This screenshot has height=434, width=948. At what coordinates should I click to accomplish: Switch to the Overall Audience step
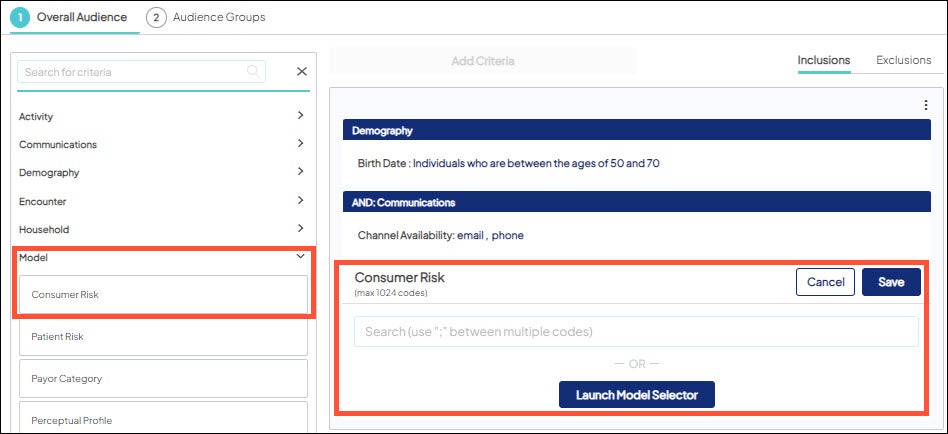[x=70, y=17]
